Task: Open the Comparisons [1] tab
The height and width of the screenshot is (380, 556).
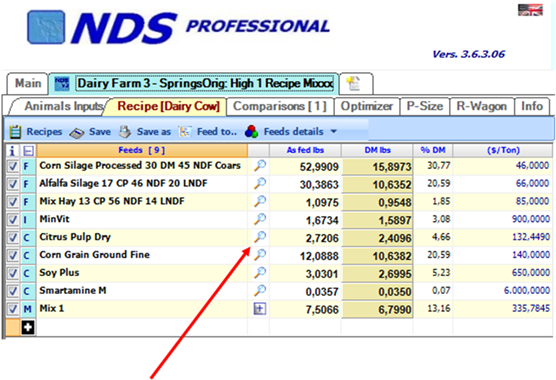Action: point(280,106)
